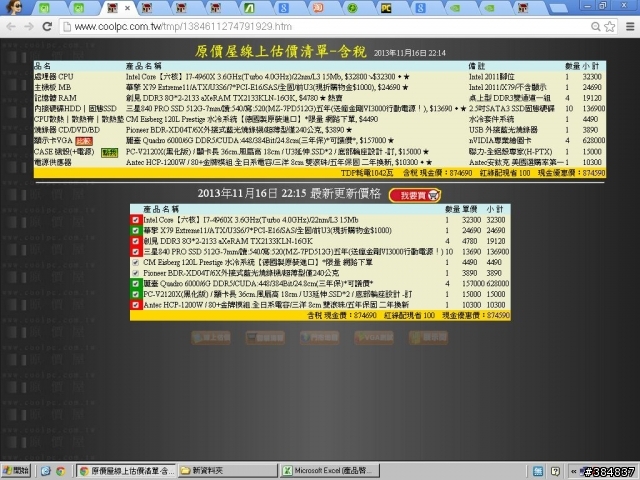Select the active coolpc tab

(x=118, y=8)
